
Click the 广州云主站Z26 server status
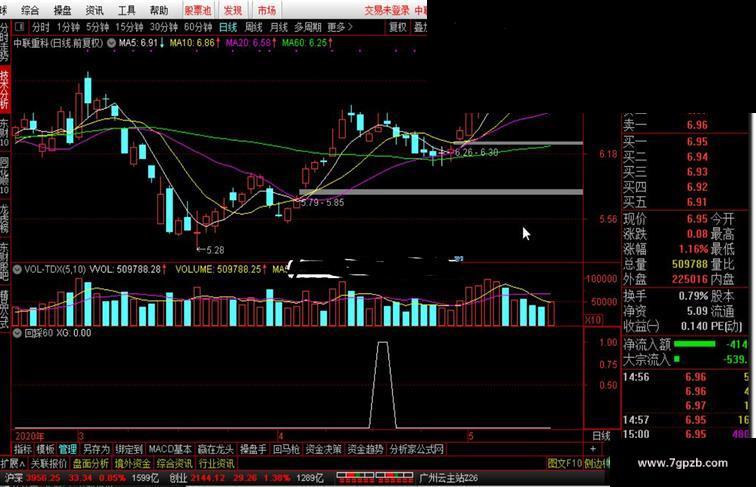pyautogui.click(x=449, y=478)
